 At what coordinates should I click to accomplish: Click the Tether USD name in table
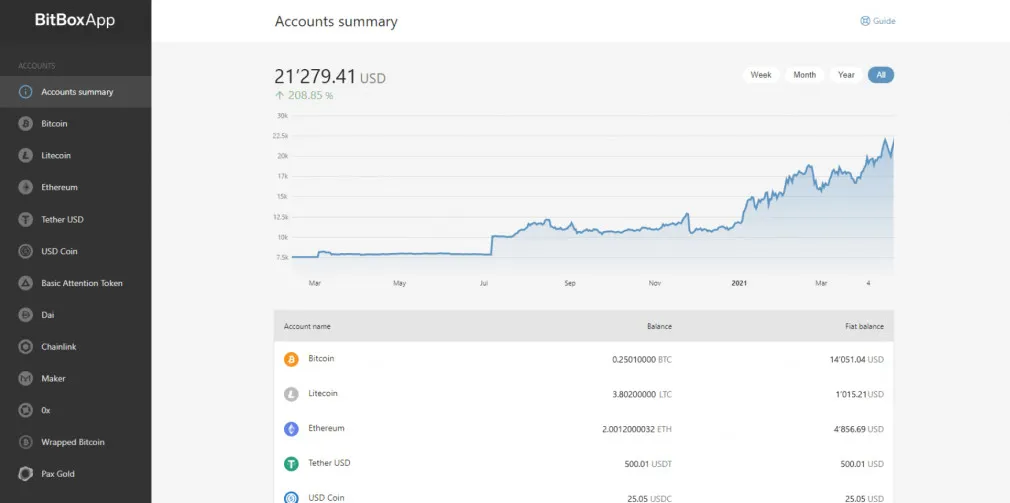point(329,463)
